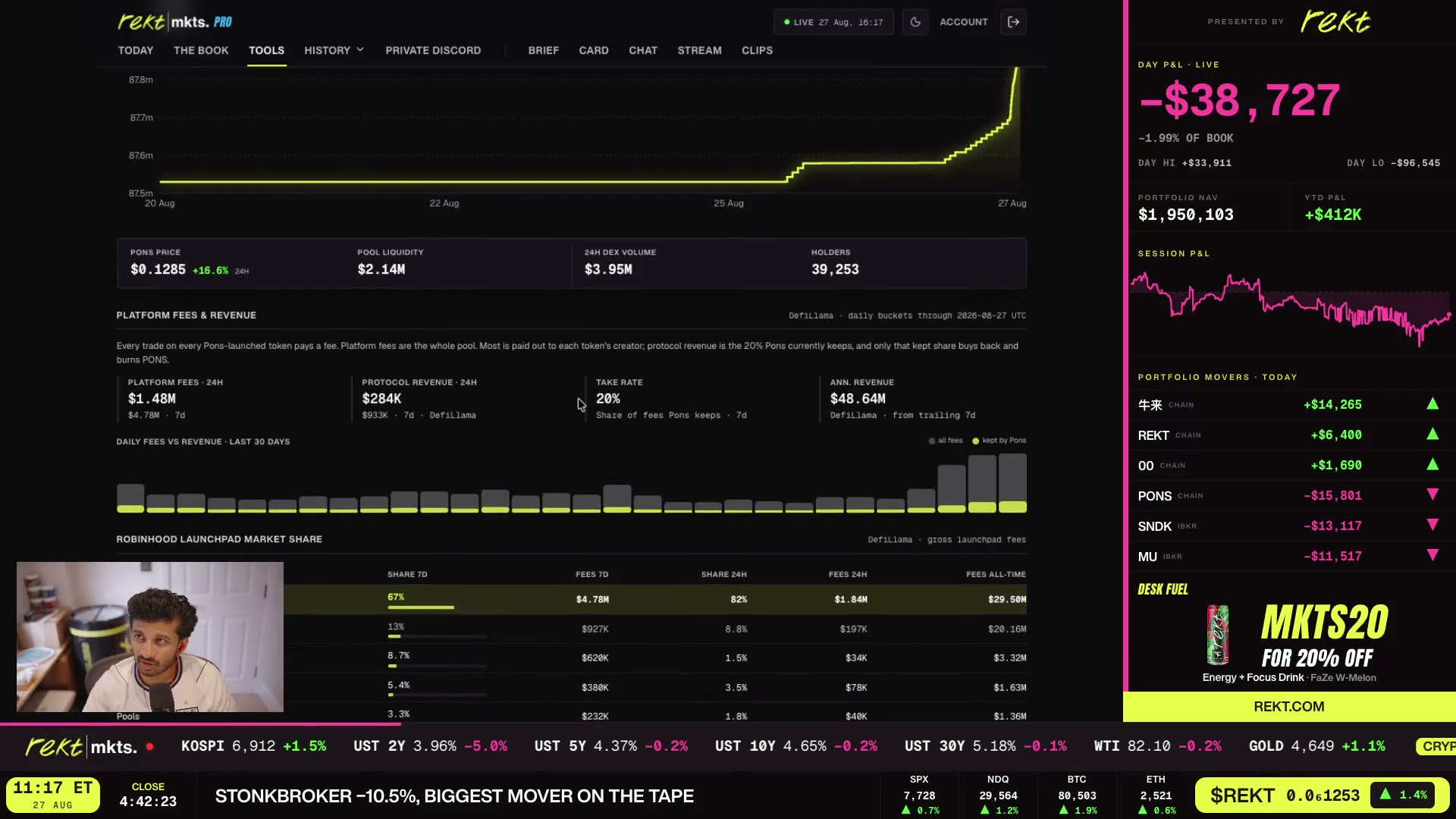
Task: Click the rekt mkts. PRO logo
Action: click(x=175, y=22)
